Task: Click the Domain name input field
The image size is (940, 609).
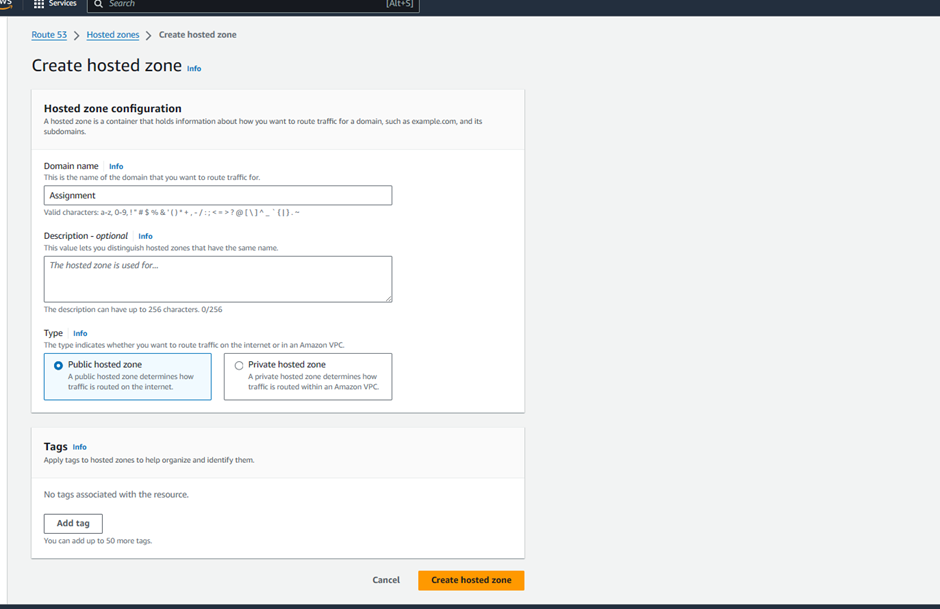Action: pyautogui.click(x=215, y=195)
